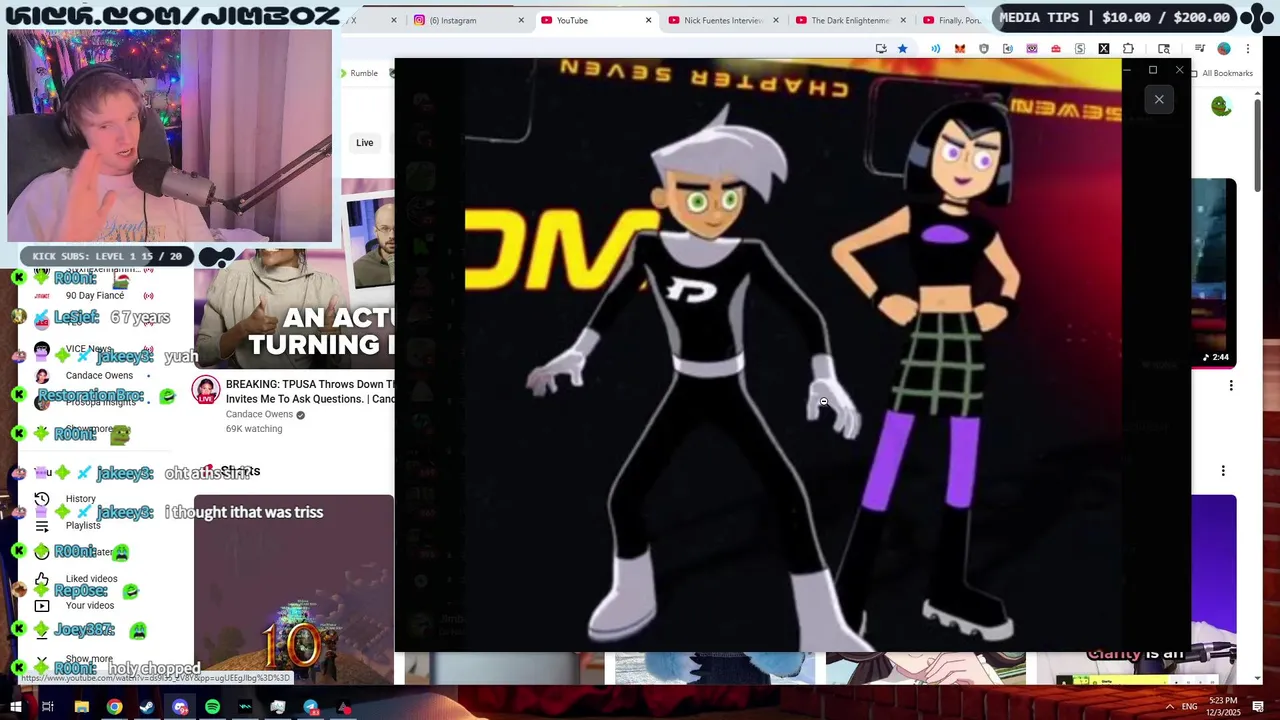Close the YouTube tab
The width and height of the screenshot is (1280, 720).
point(648,20)
